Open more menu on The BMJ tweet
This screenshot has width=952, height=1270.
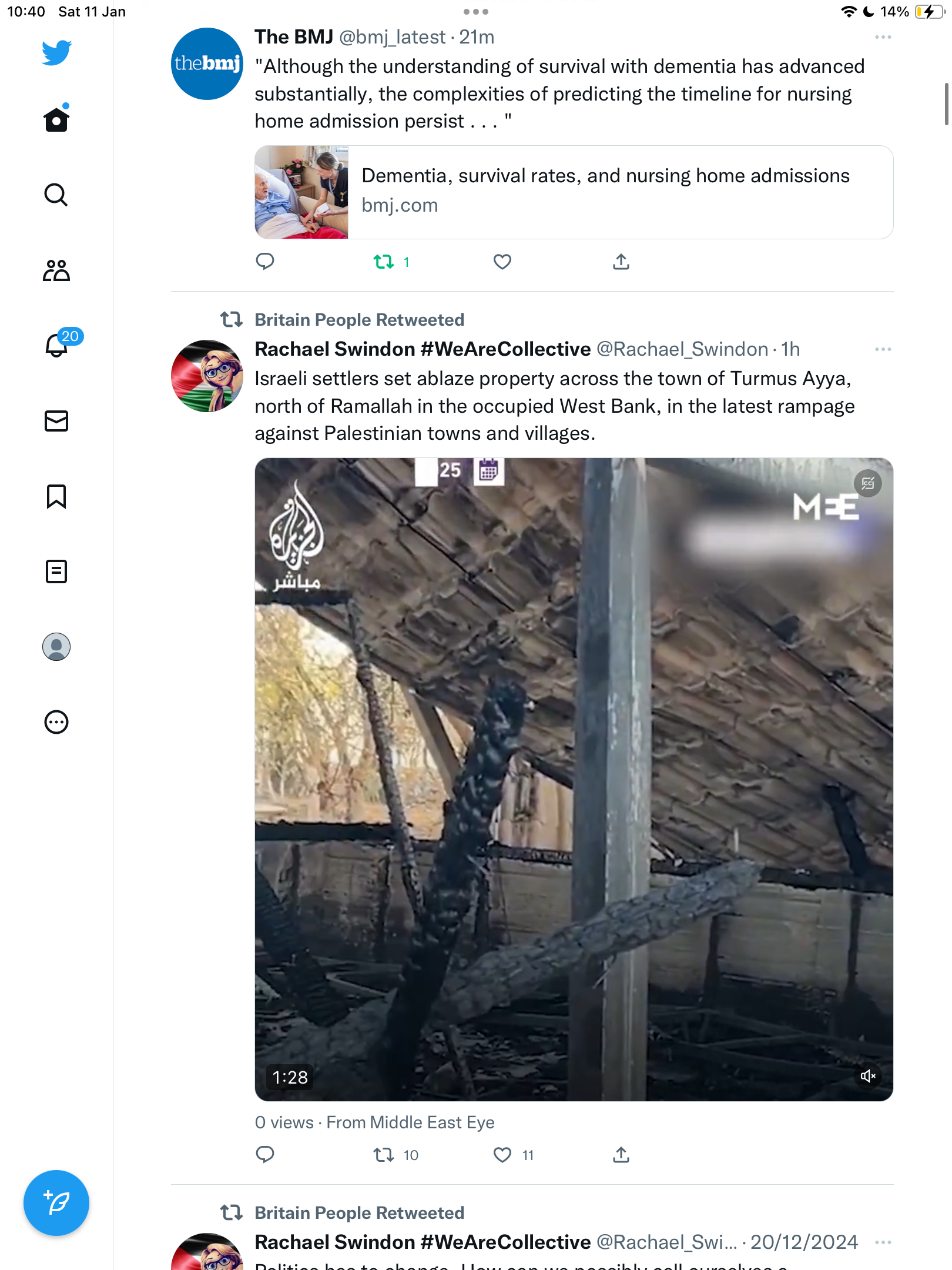[x=883, y=37]
